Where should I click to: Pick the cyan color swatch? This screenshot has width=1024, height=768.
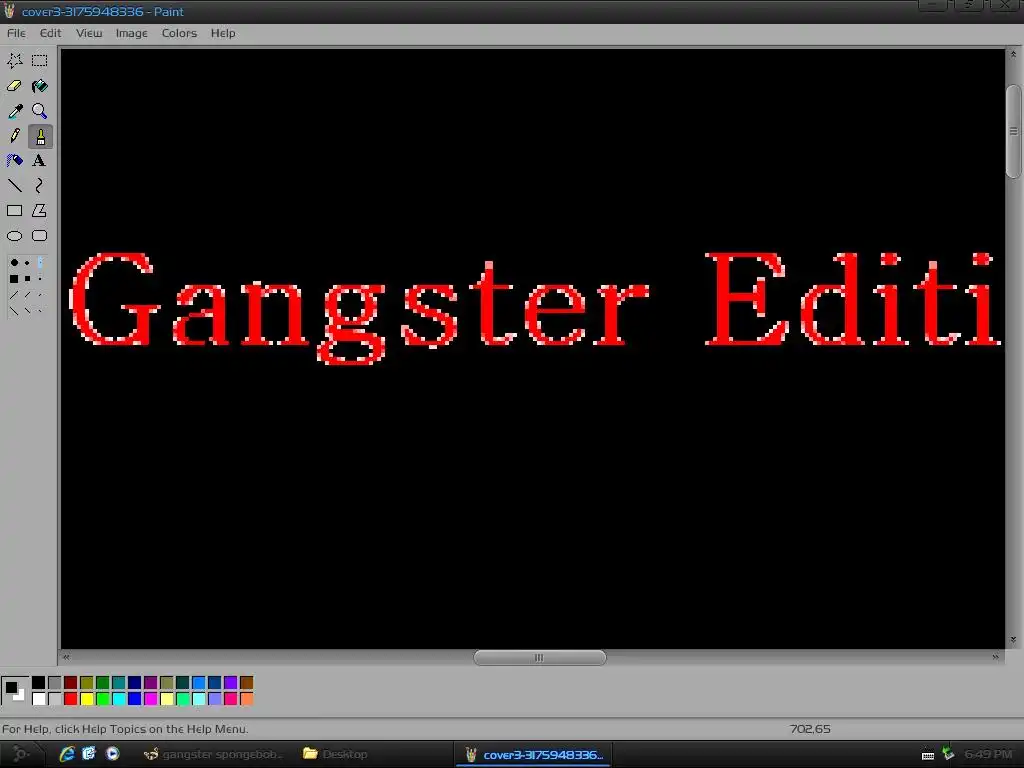(x=119, y=699)
